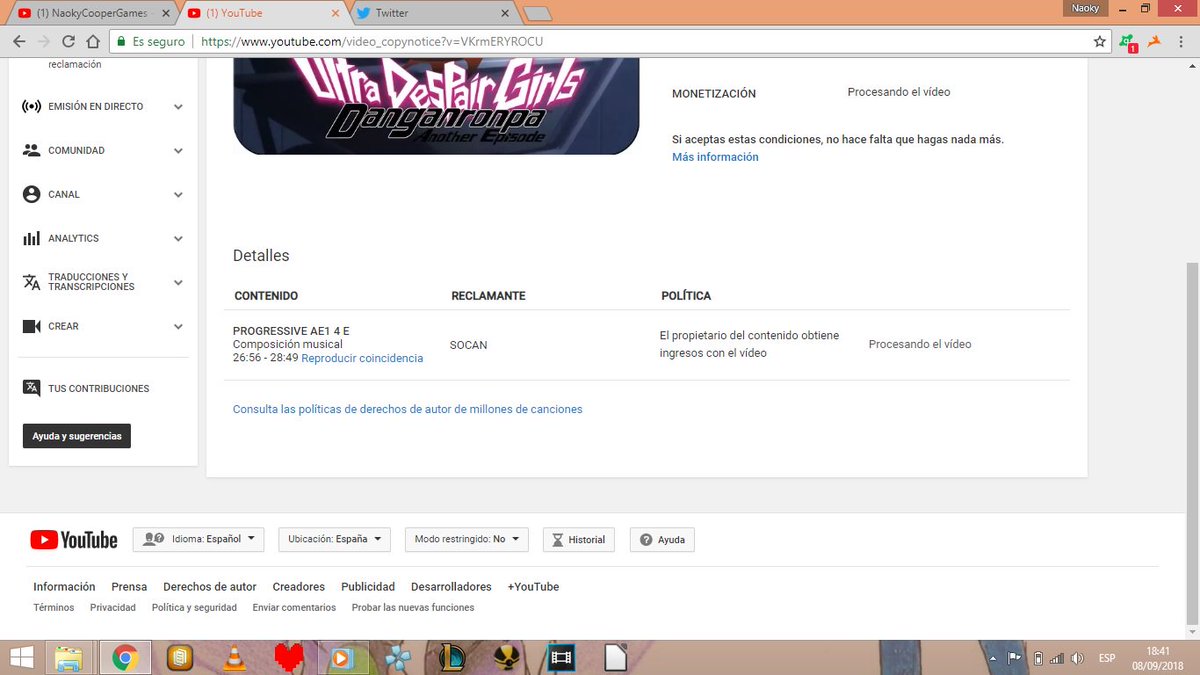Screen dimensions: 1200x675
Task: Open the League of Legends taskbar icon
Action: coord(452,658)
